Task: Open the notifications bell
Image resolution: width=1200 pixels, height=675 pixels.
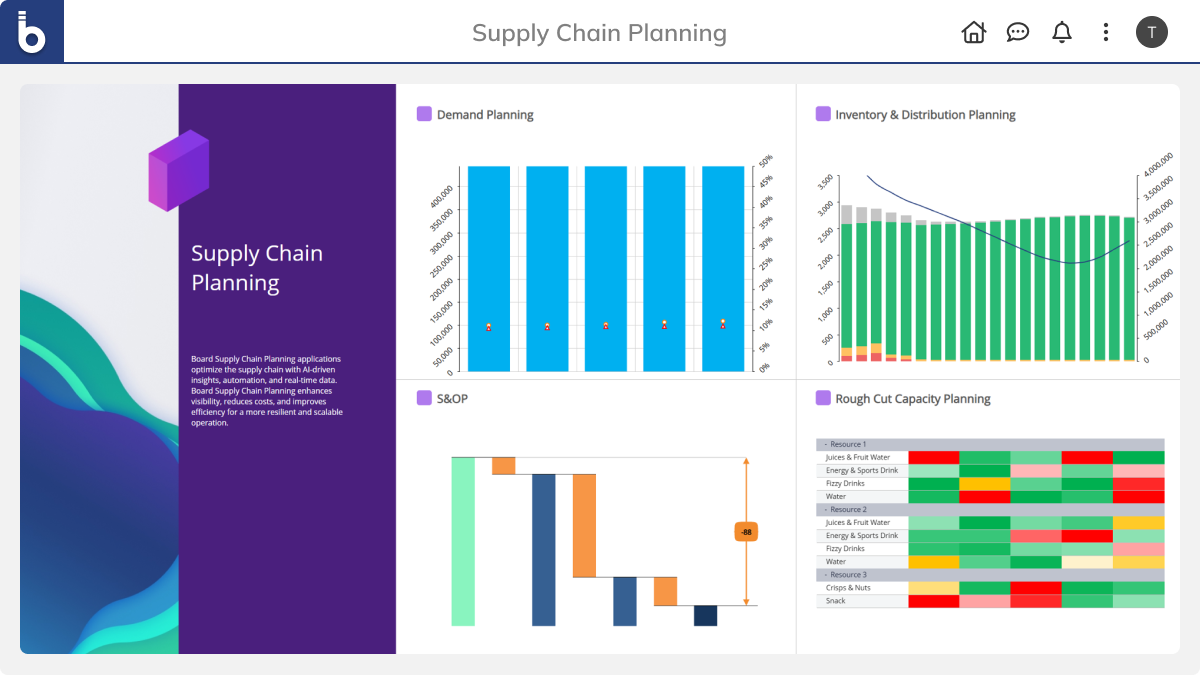Action: tap(1061, 32)
